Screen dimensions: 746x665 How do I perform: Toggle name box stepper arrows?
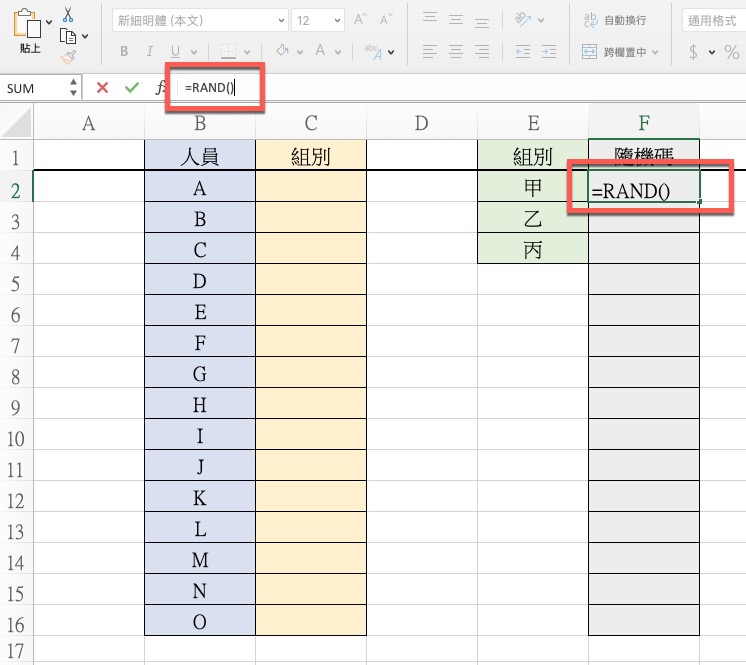tap(73, 88)
